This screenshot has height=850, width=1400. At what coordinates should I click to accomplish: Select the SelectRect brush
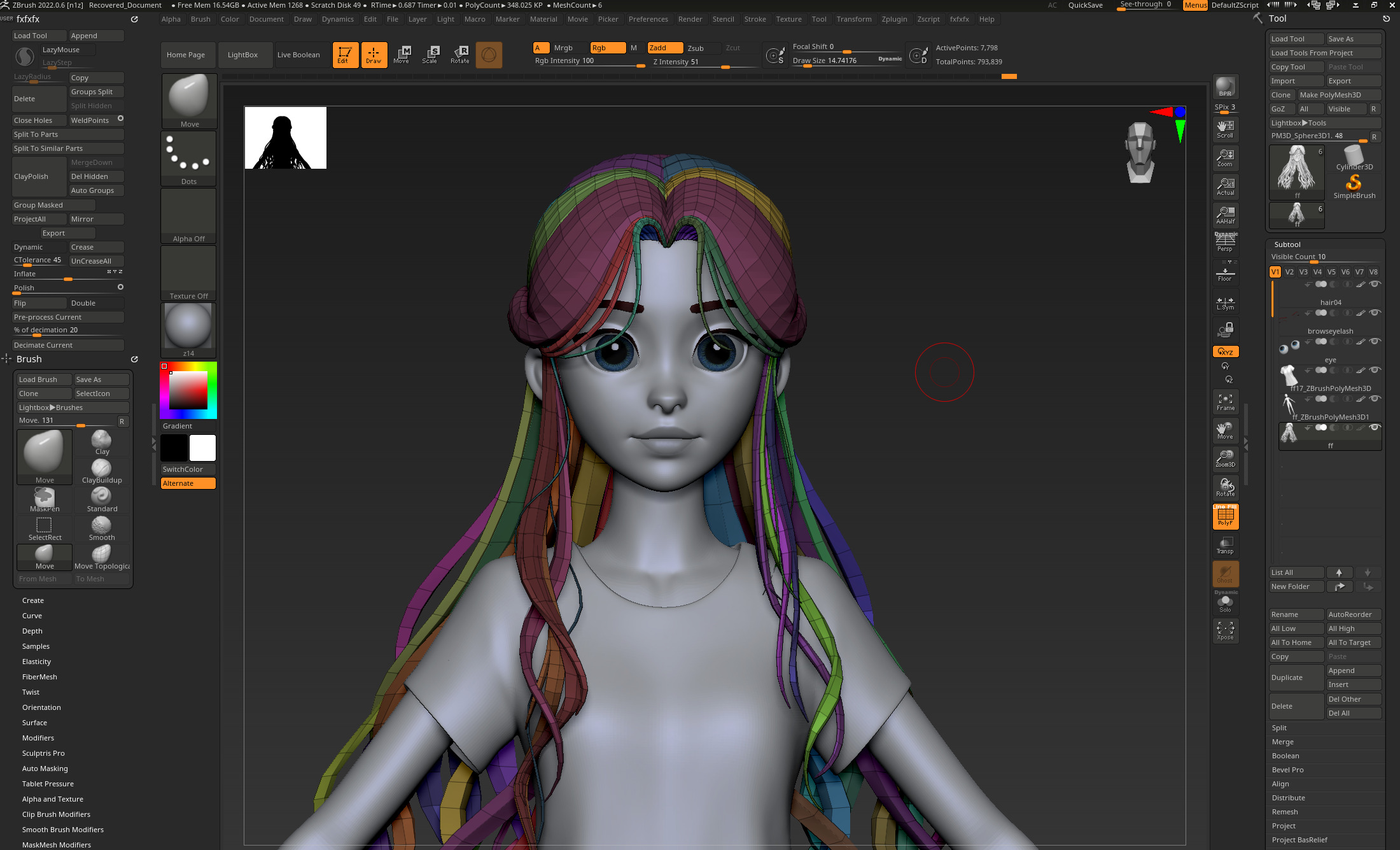coord(45,528)
